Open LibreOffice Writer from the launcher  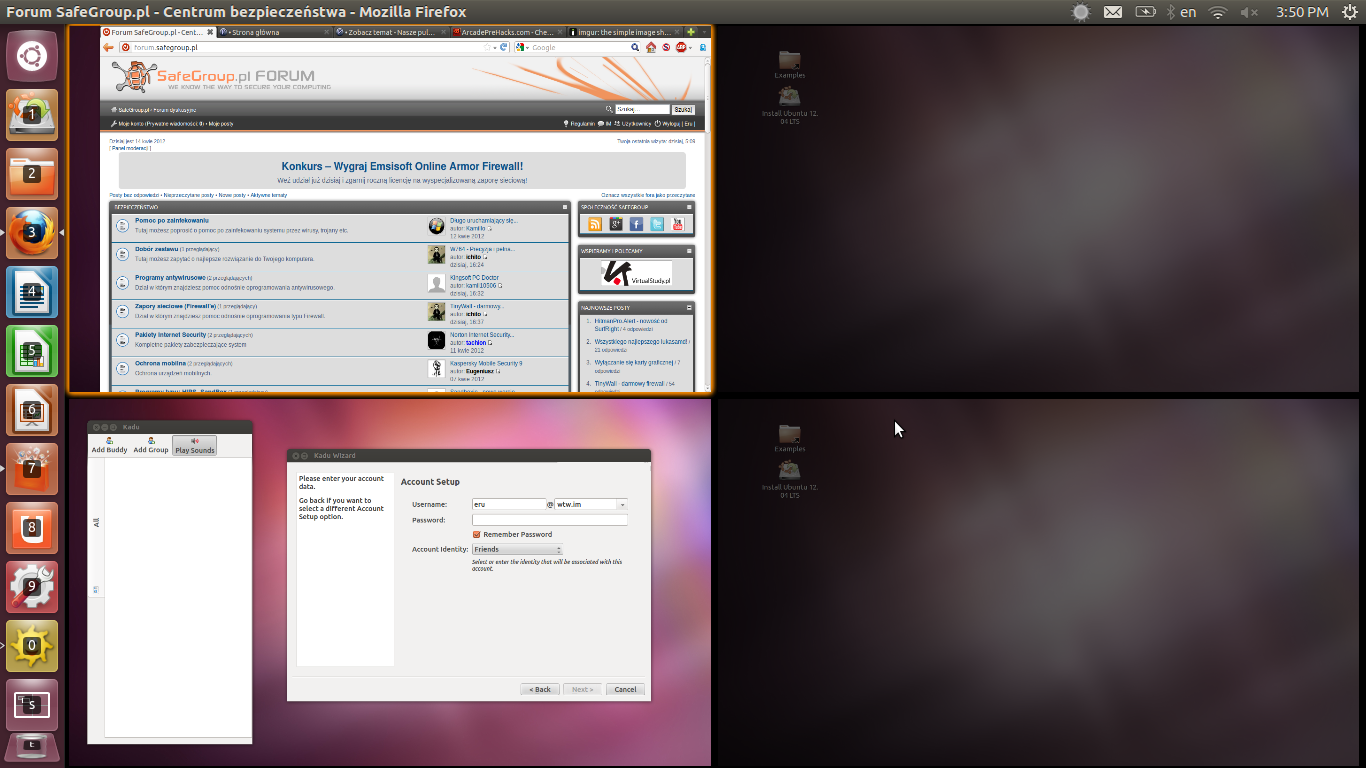point(32,292)
